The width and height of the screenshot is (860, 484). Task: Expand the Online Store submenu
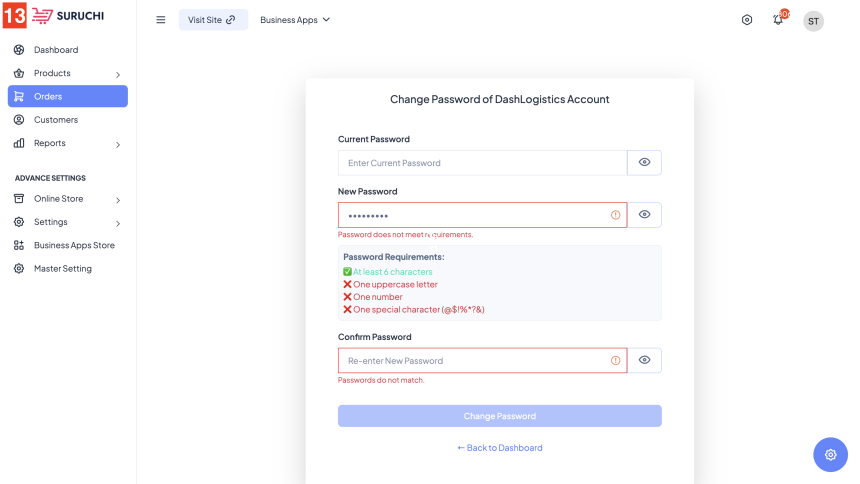click(x=118, y=200)
